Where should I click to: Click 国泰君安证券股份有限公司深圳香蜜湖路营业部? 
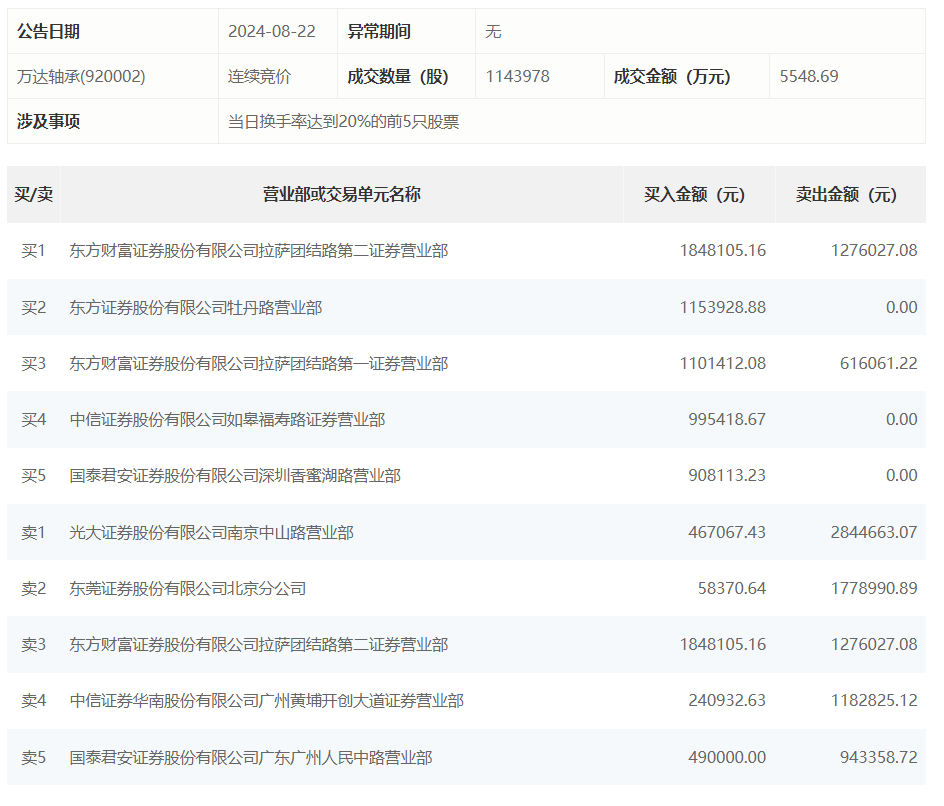[235, 476]
